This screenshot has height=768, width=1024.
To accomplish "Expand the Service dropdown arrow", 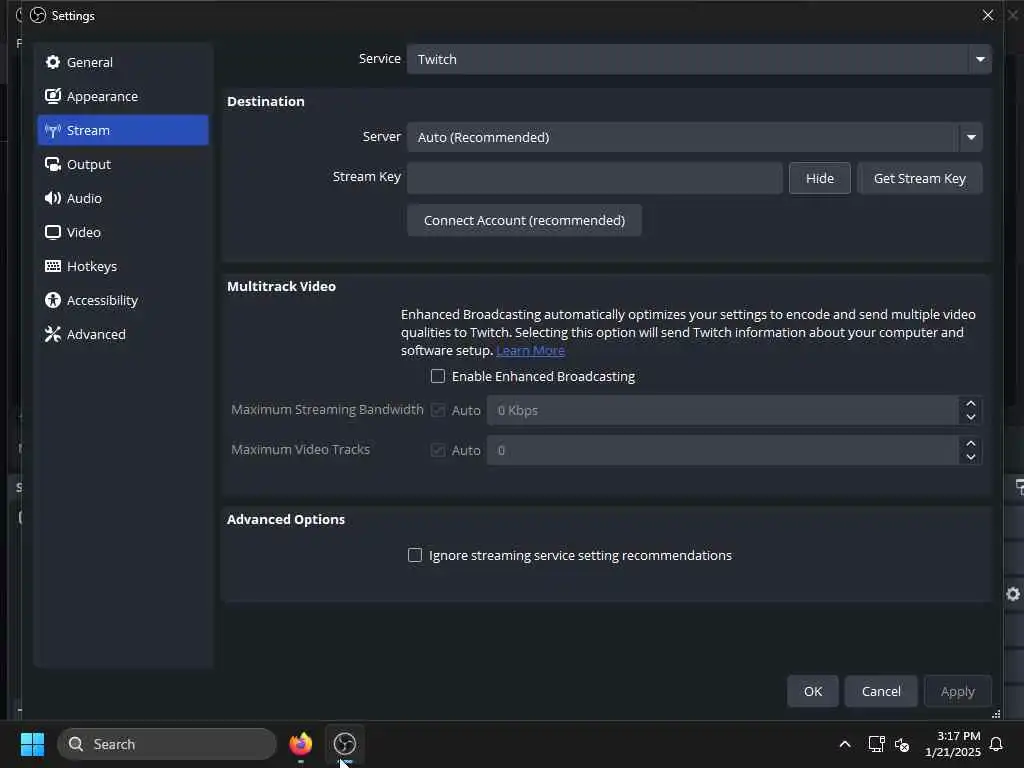I will tap(980, 59).
